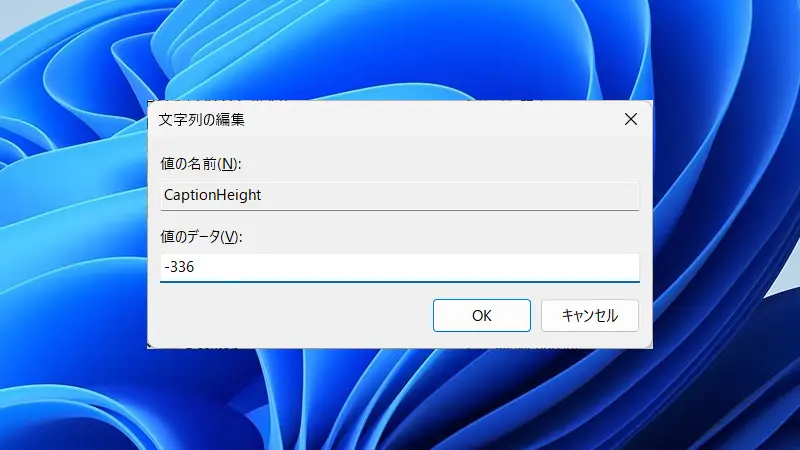
Task: Click the minus sign in -336
Action: coord(167,267)
